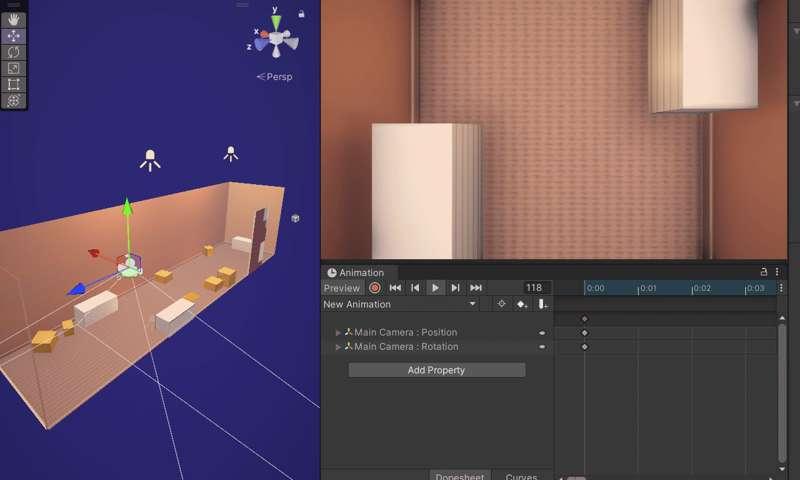Click the Add Property button

point(437,370)
